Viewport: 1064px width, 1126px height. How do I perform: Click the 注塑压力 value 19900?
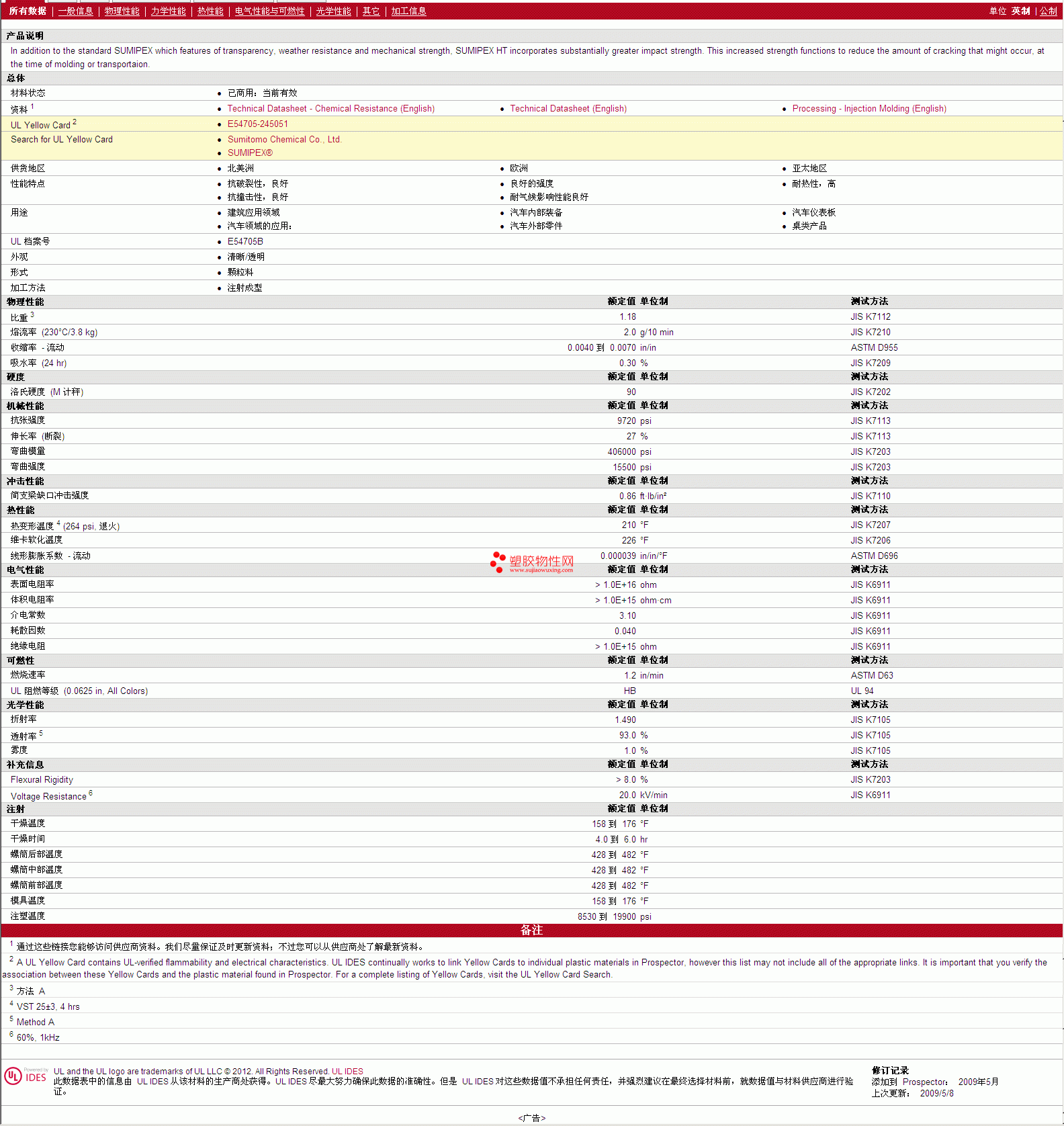click(624, 917)
